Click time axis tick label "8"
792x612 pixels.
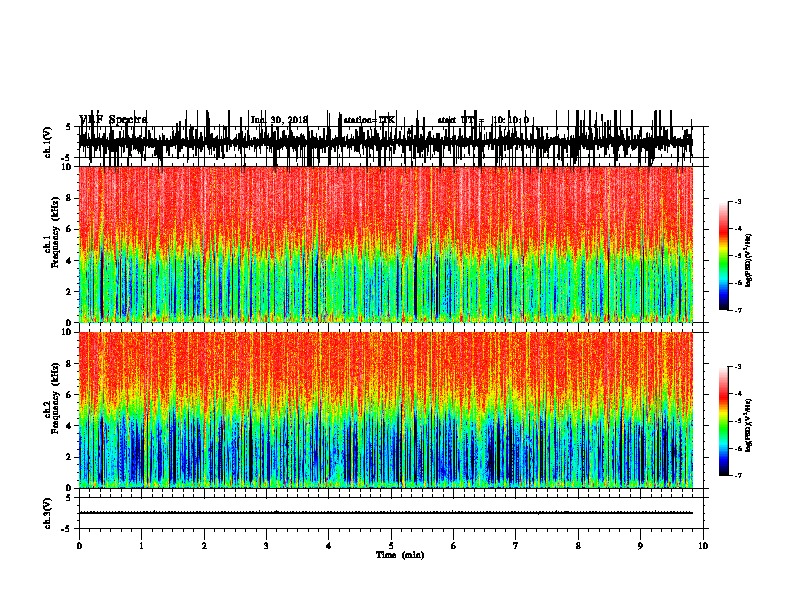click(x=578, y=546)
